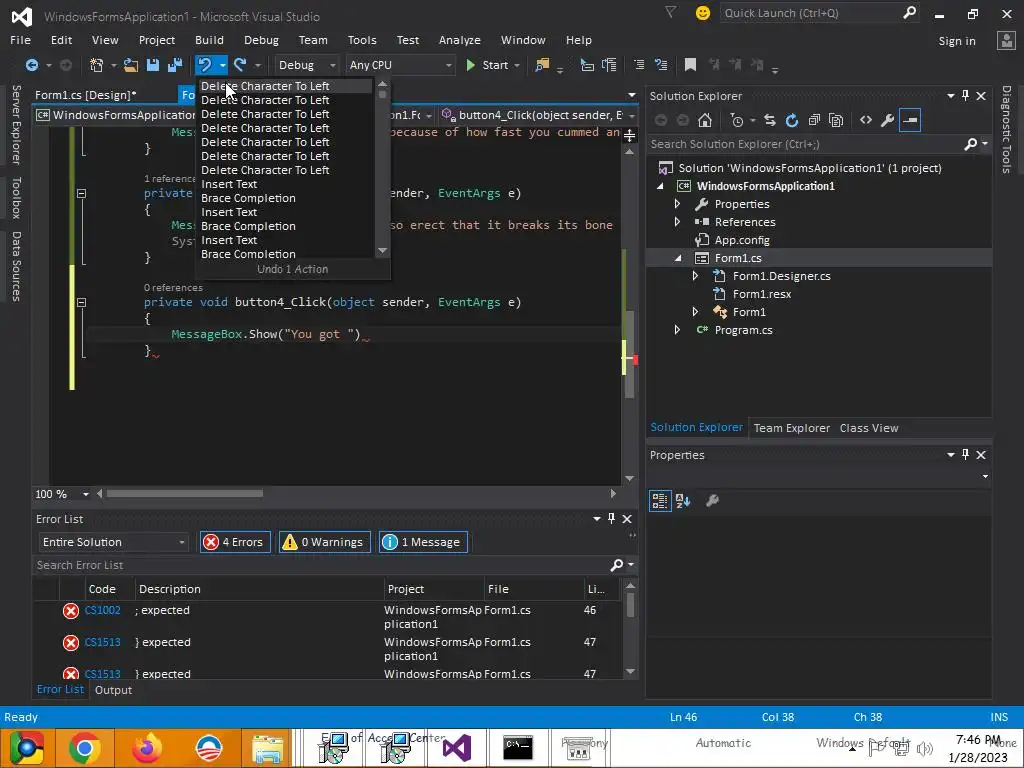1024x768 pixels.
Task: Click Sync with Active Document icon
Action: point(770,120)
